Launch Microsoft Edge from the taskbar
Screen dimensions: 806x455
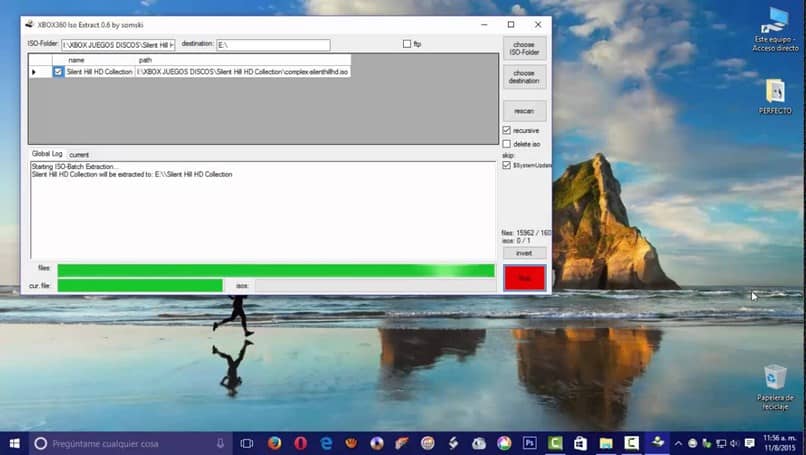pyautogui.click(x=326, y=443)
